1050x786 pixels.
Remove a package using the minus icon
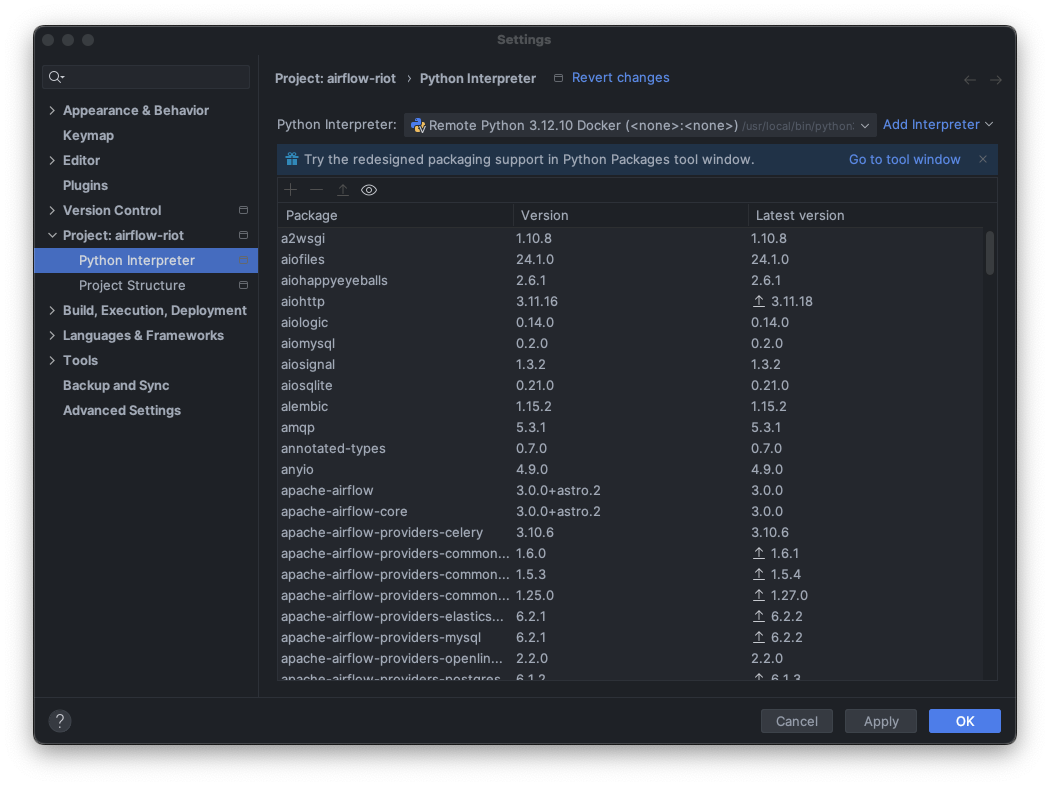[315, 189]
